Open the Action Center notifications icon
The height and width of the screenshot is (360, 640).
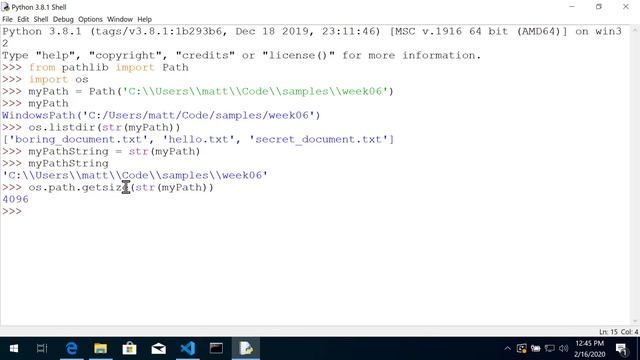click(622, 349)
